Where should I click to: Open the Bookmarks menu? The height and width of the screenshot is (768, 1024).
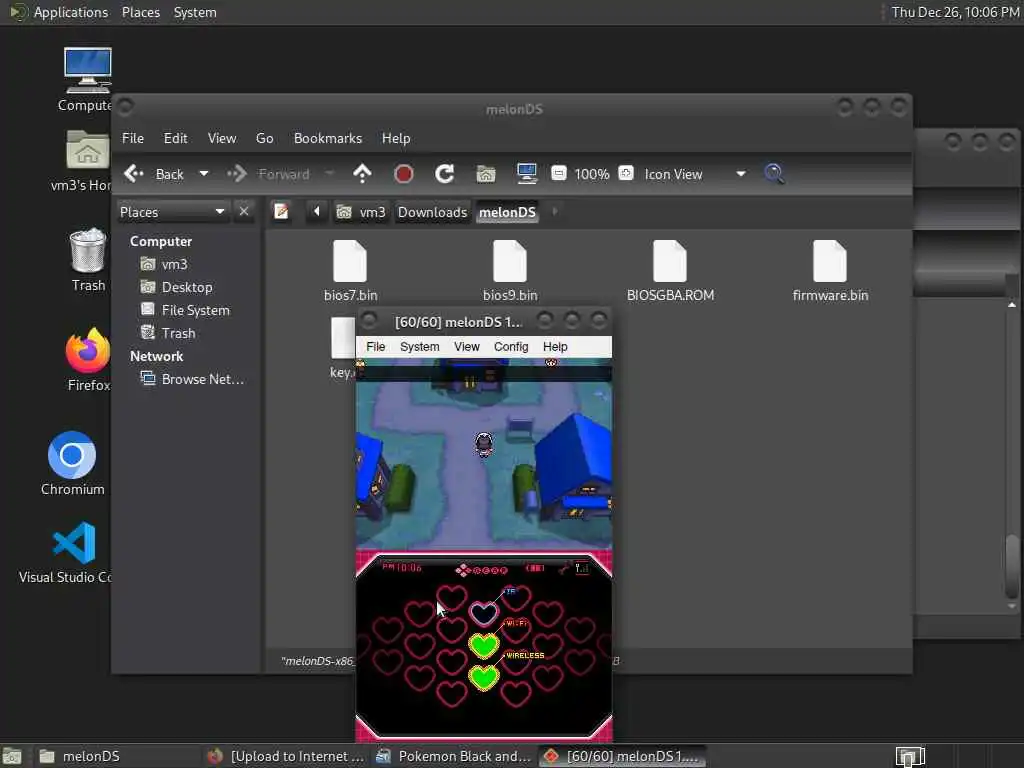(328, 138)
